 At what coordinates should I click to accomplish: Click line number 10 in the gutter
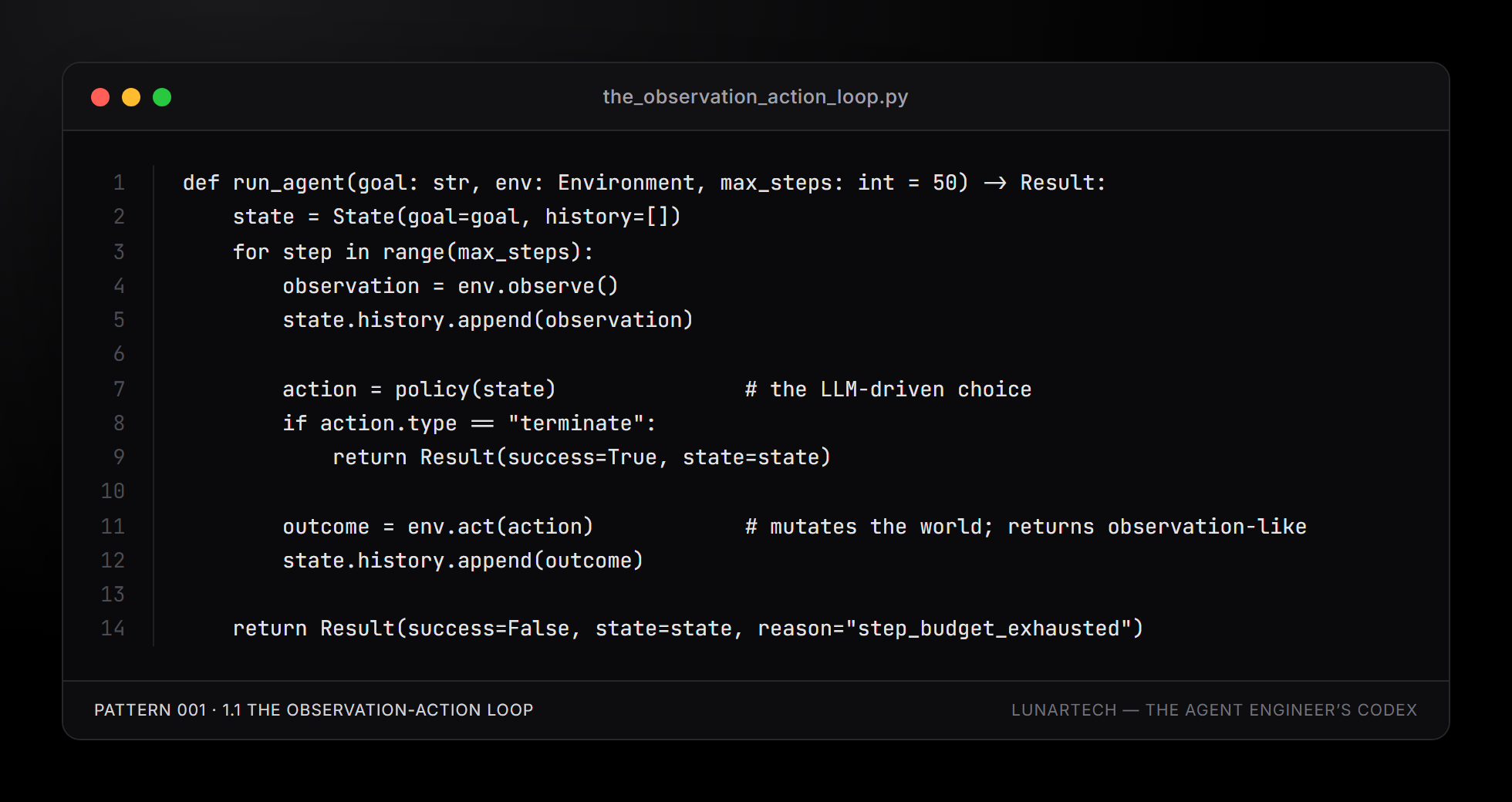click(113, 491)
